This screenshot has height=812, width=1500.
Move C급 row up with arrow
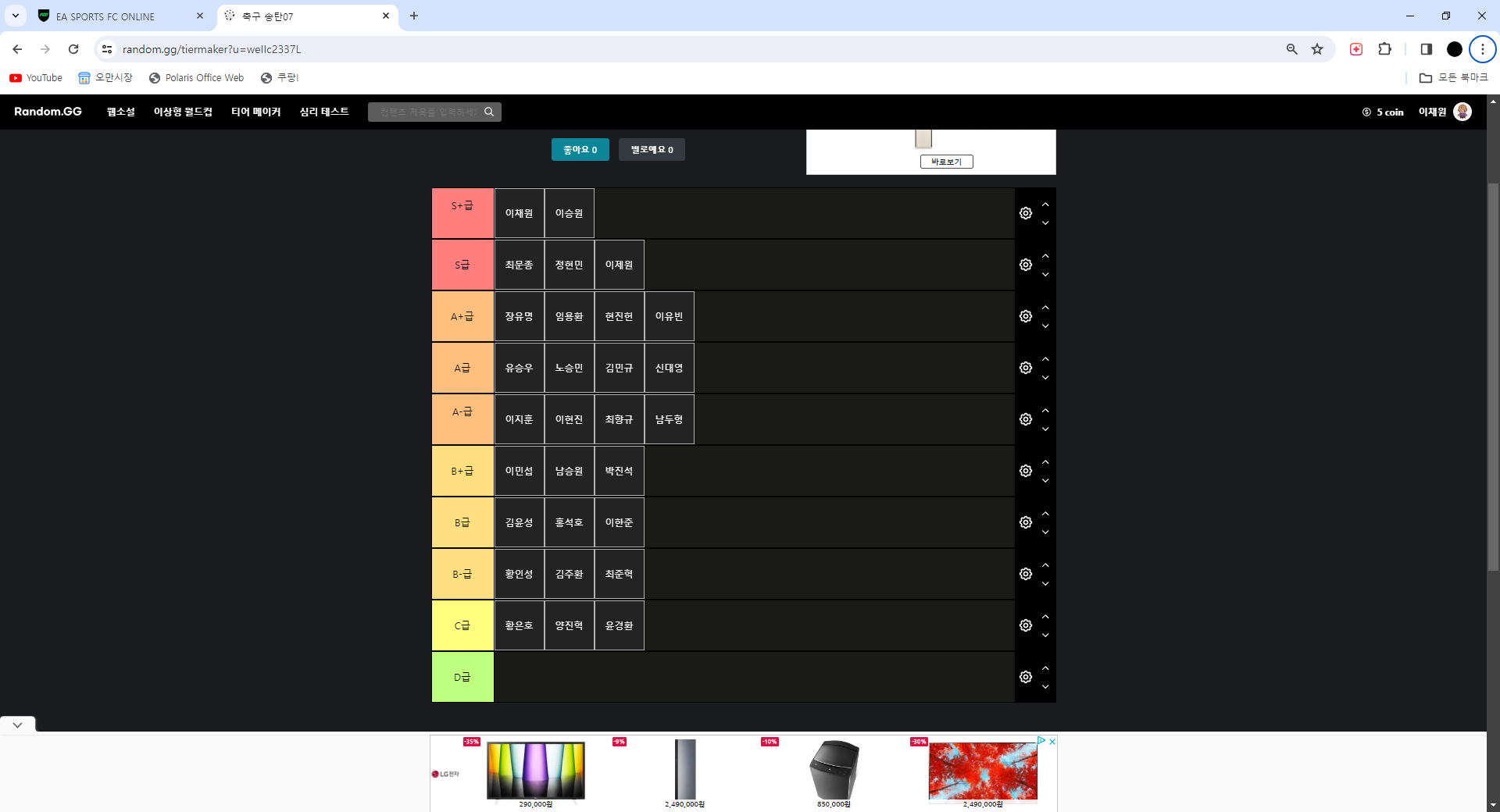pyautogui.click(x=1045, y=617)
